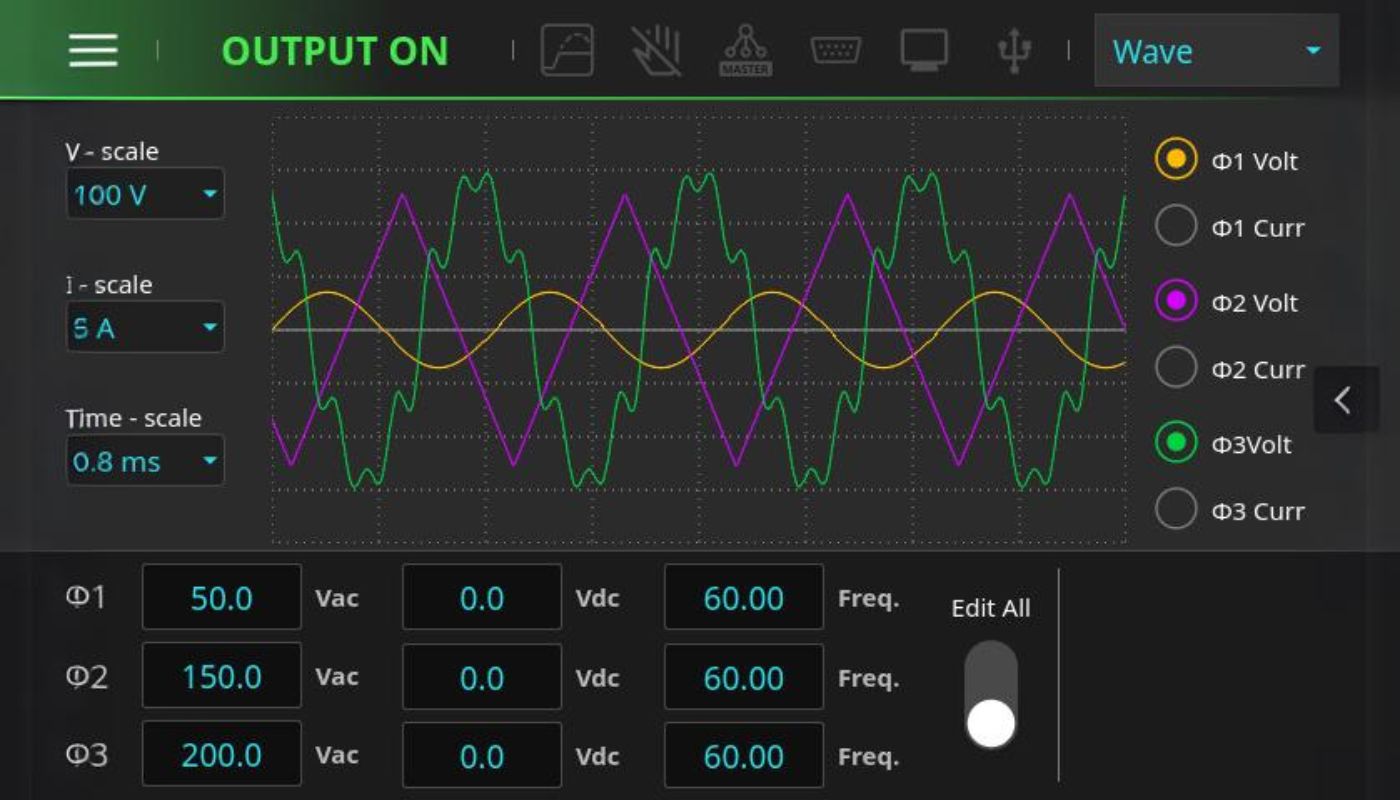Open the Time-scale 0.8 ms dropdown
1400x800 pixels.
(145, 461)
